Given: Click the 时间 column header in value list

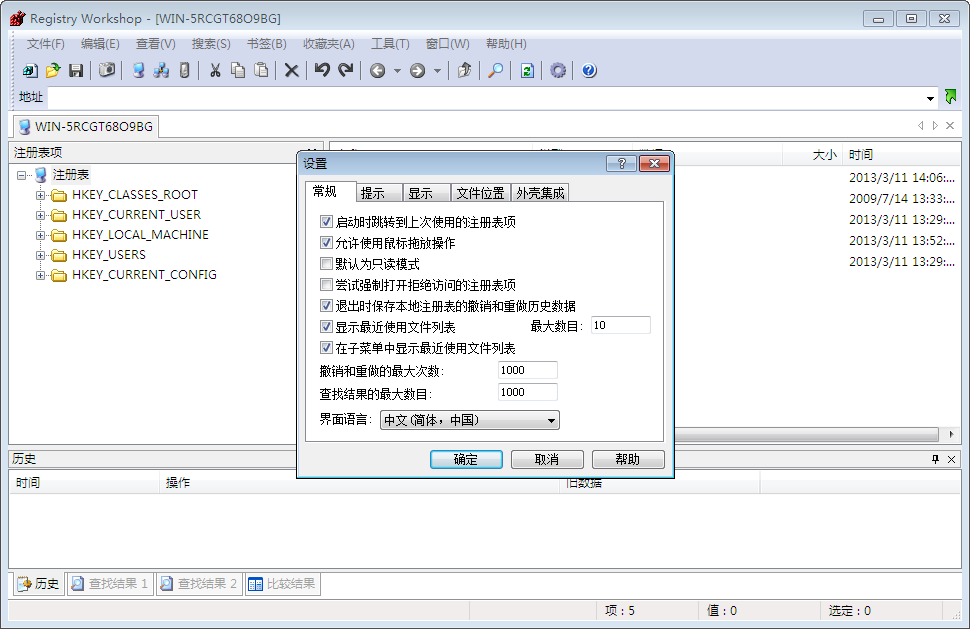Looking at the screenshot, I should coord(901,155).
